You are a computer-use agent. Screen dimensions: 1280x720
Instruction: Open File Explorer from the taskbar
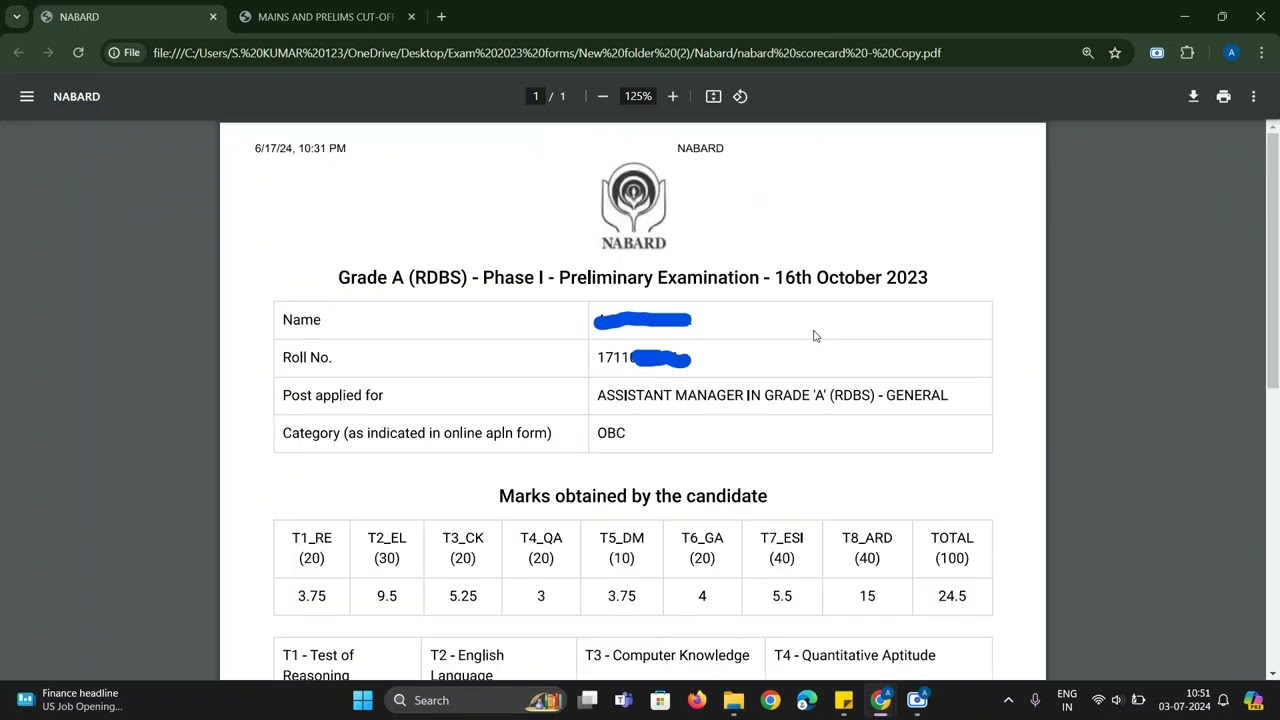(x=734, y=700)
